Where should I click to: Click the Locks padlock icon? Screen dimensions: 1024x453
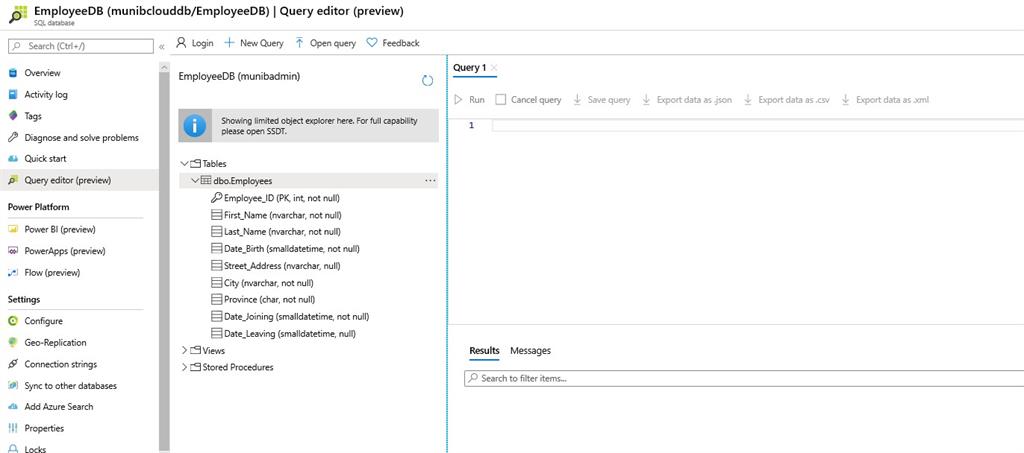[x=12, y=448]
